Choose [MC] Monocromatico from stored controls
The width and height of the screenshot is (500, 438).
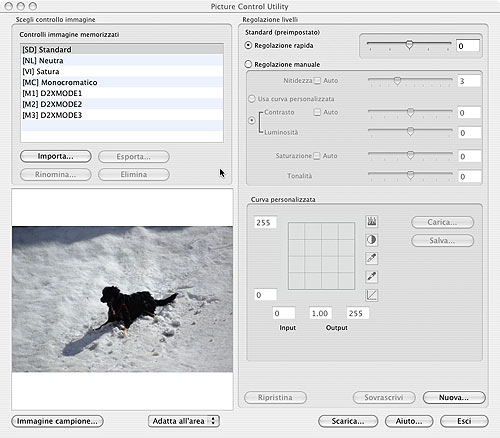122,82
